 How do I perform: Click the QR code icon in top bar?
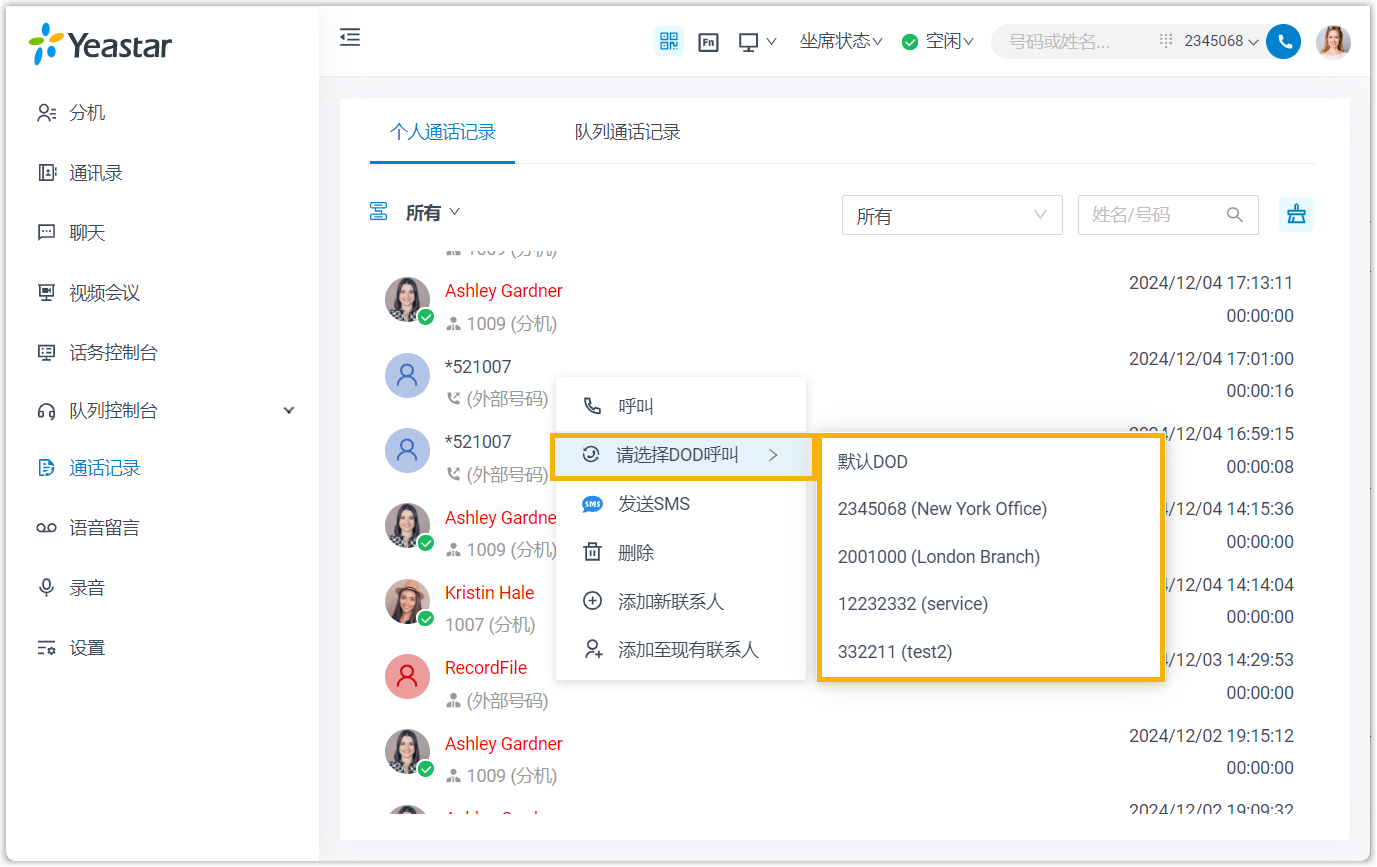(669, 41)
